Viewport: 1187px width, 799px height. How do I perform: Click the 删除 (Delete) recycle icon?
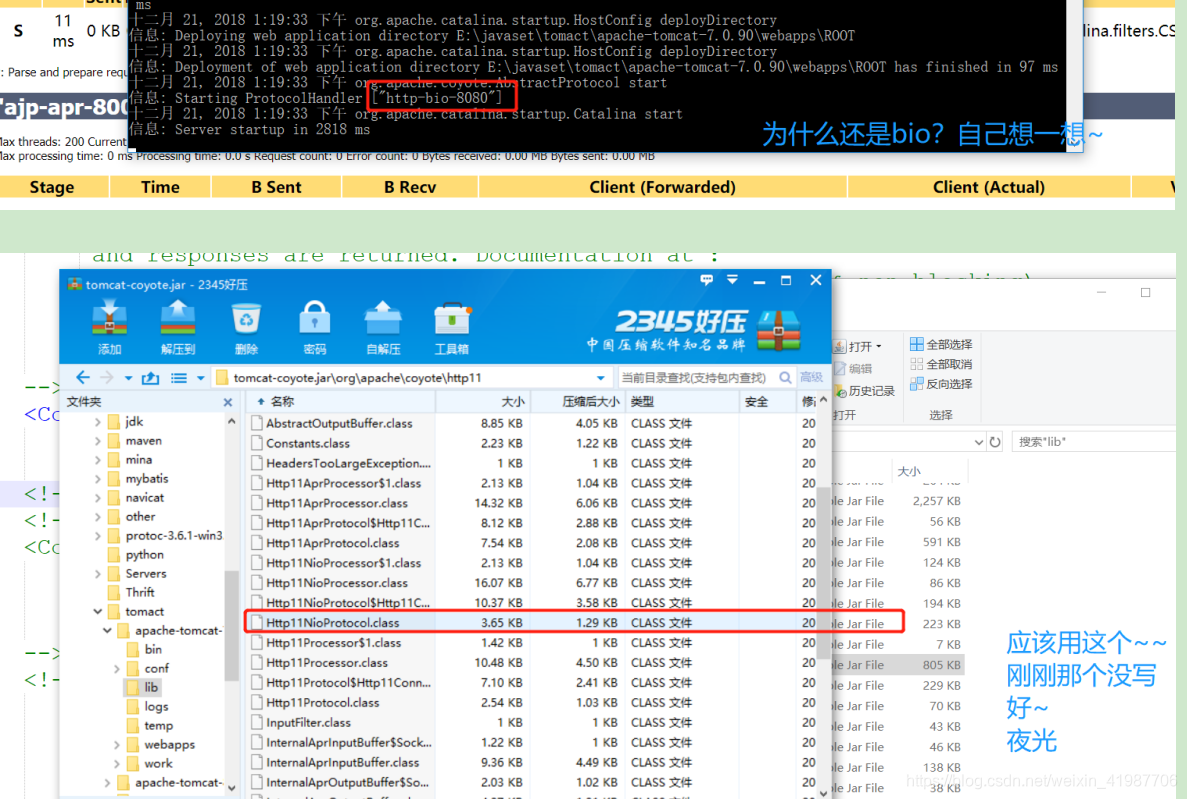pos(246,326)
